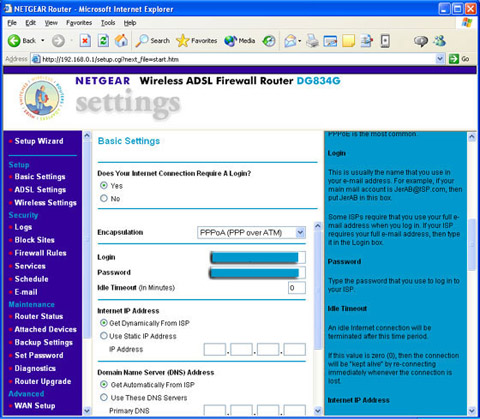
Task: Click the Print icon in the toolbar
Action: (312, 41)
